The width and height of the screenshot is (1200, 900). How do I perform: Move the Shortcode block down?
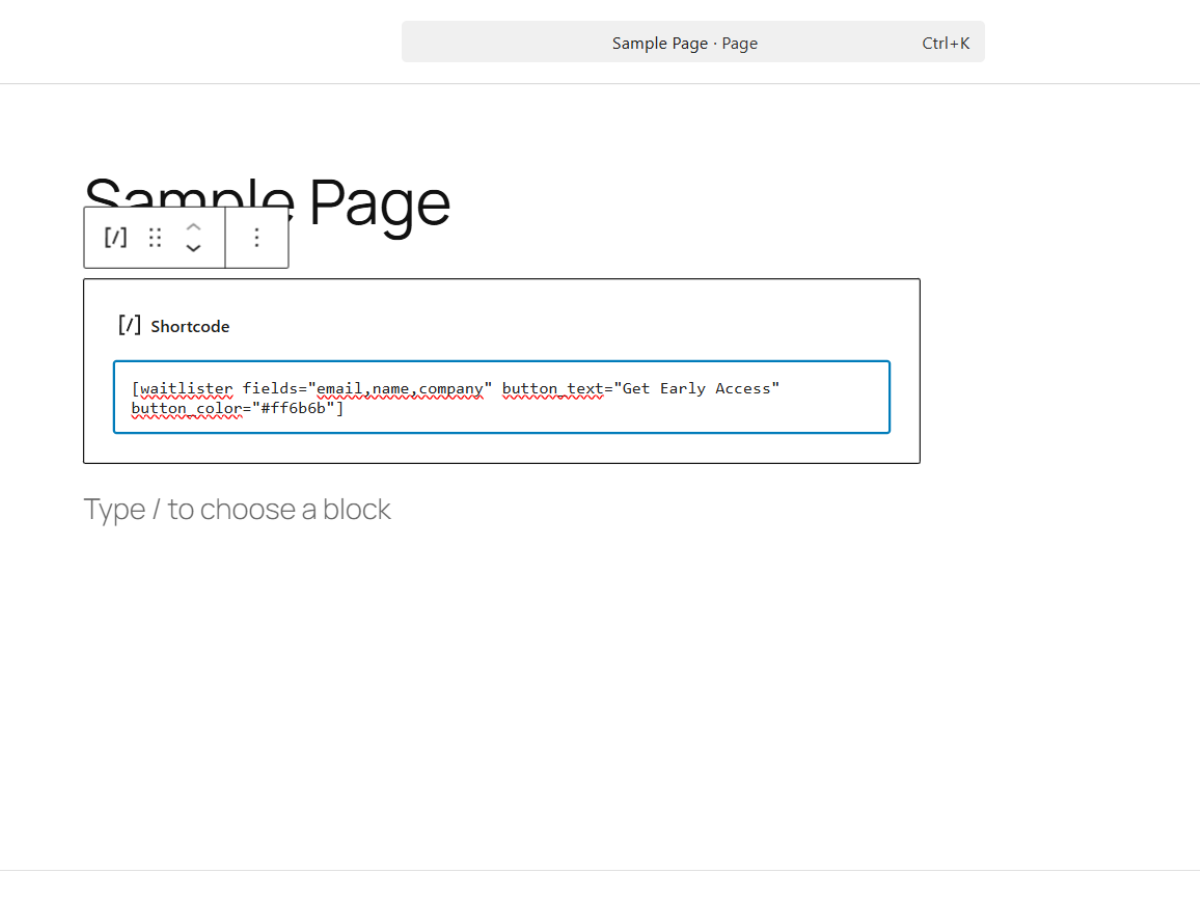(194, 249)
